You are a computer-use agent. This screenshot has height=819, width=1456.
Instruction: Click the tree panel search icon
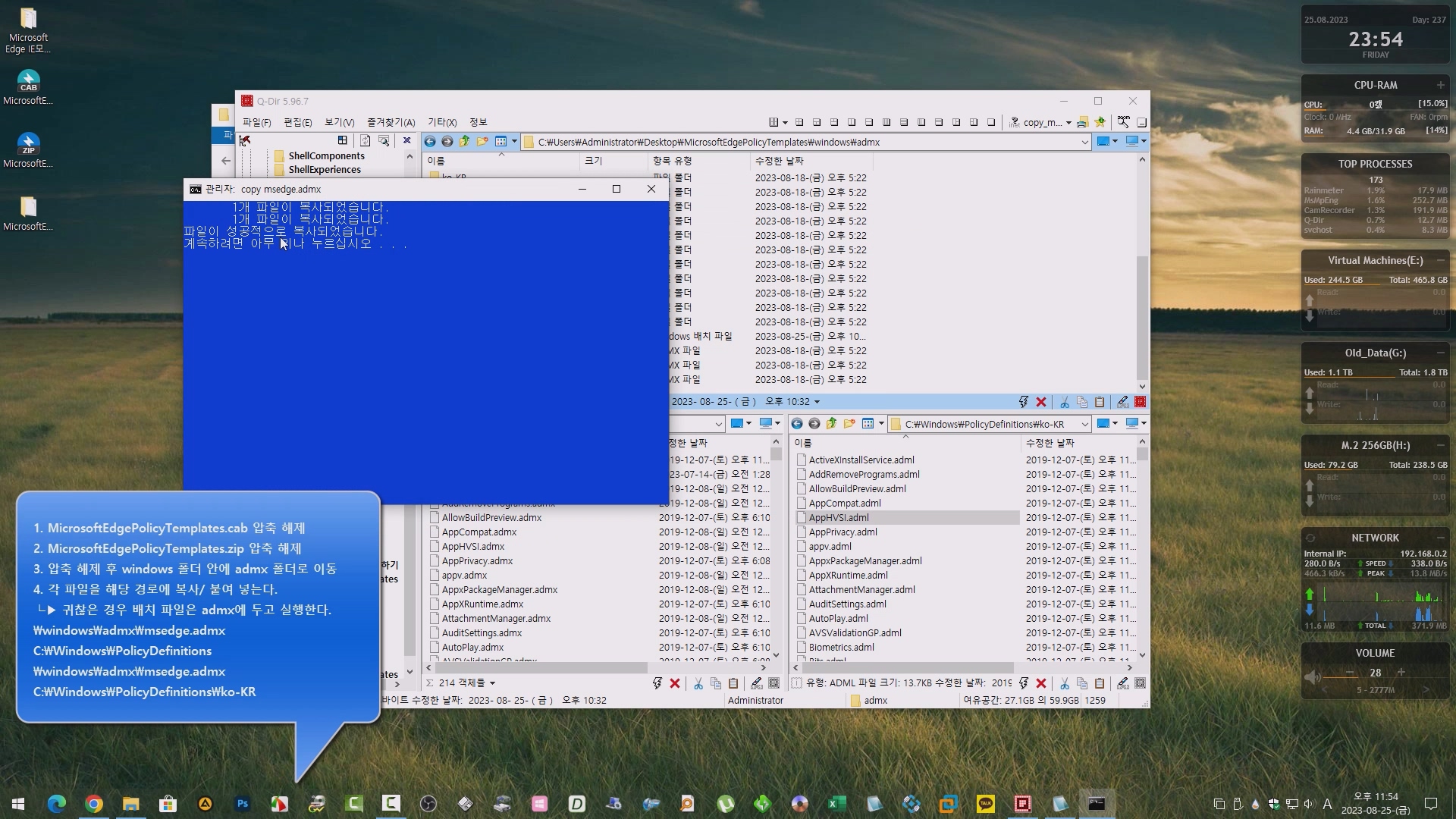pyautogui.click(x=384, y=140)
